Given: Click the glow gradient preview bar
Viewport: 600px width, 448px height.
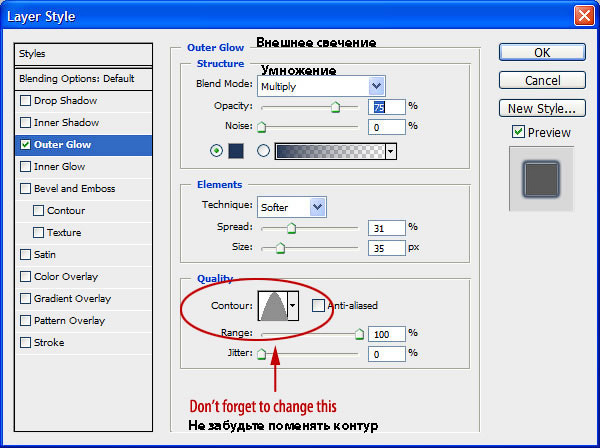Looking at the screenshot, I should point(330,152).
